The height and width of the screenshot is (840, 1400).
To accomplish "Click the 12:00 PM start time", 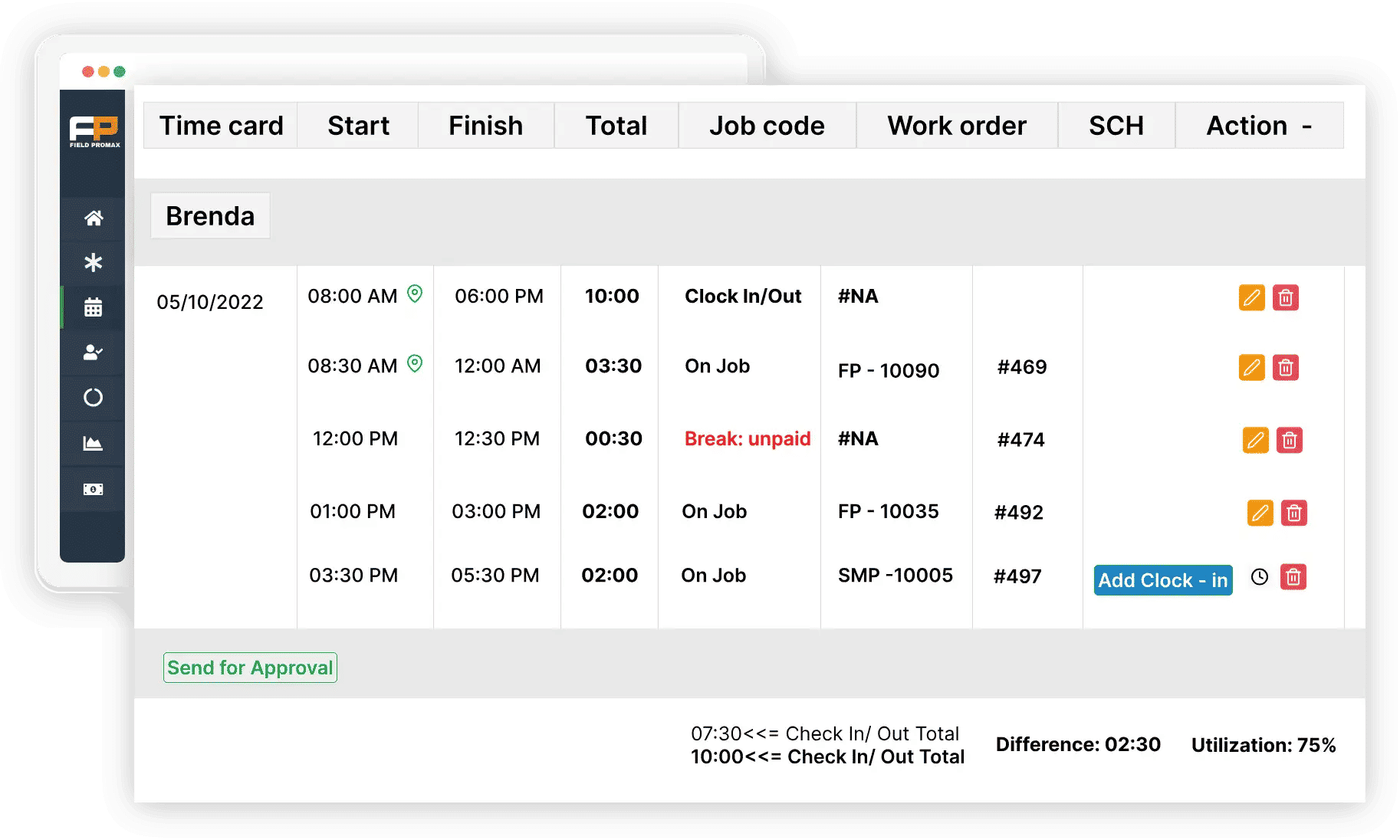I will tap(355, 438).
